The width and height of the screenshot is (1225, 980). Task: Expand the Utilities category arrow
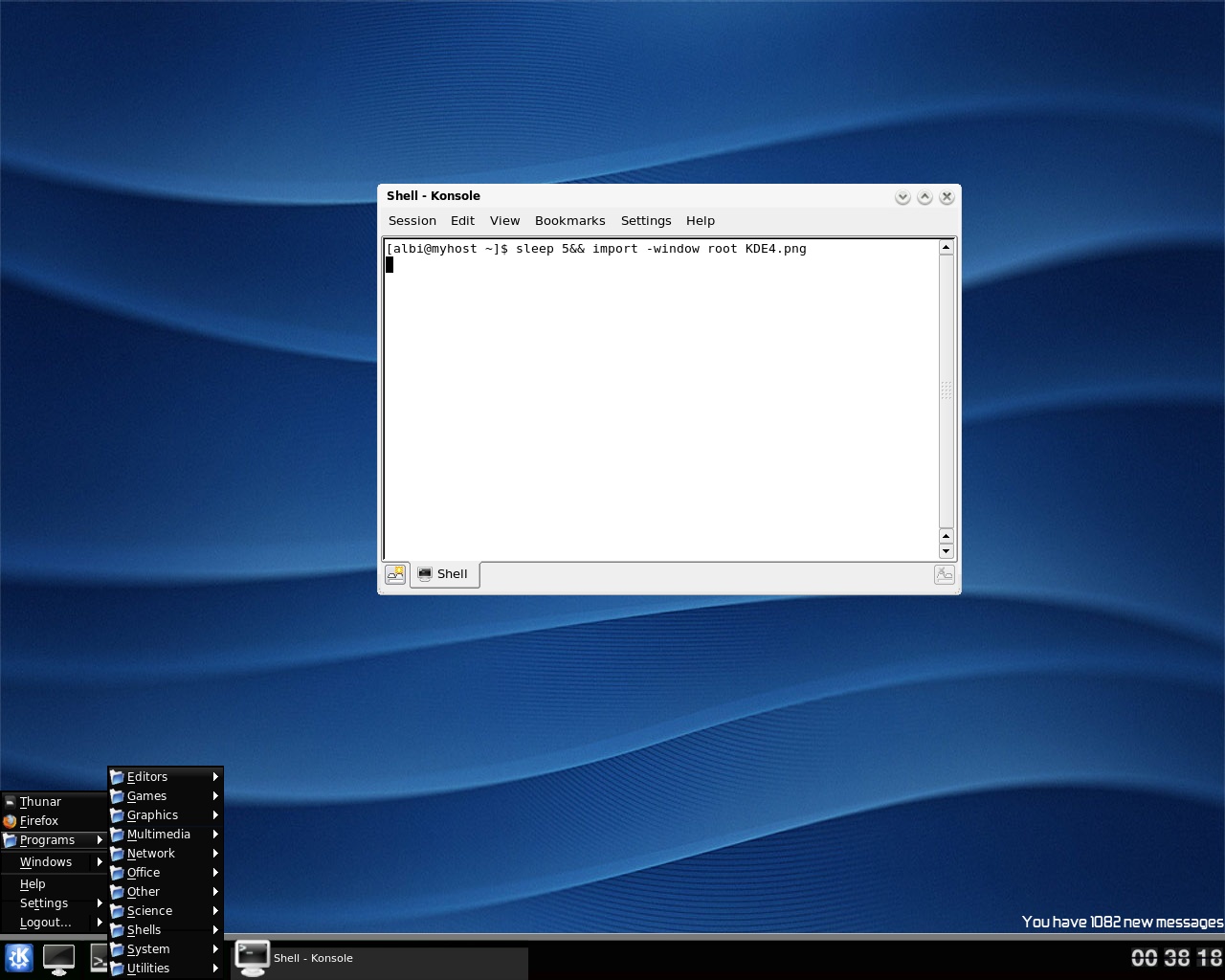click(215, 969)
